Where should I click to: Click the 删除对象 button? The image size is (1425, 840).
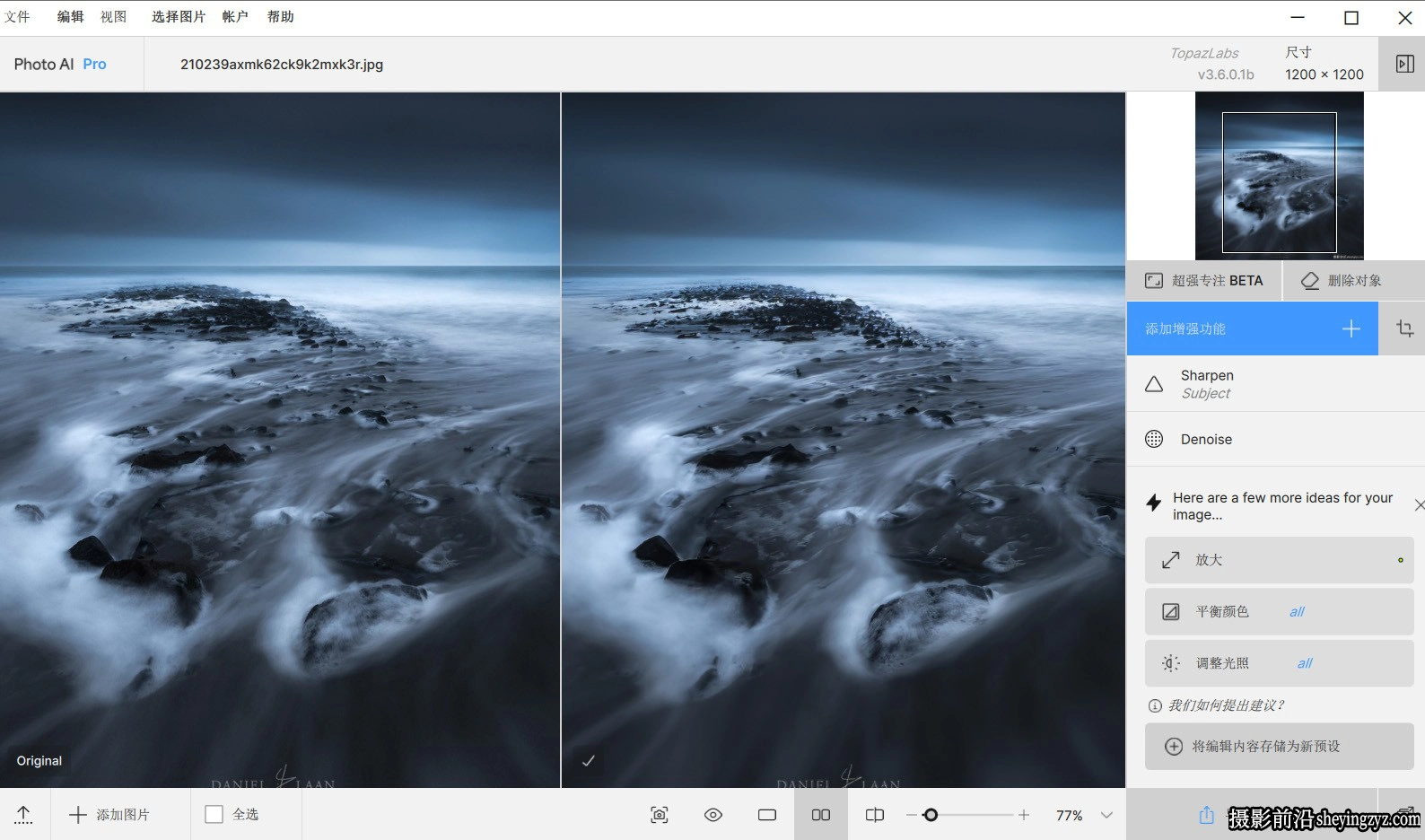coord(1354,281)
